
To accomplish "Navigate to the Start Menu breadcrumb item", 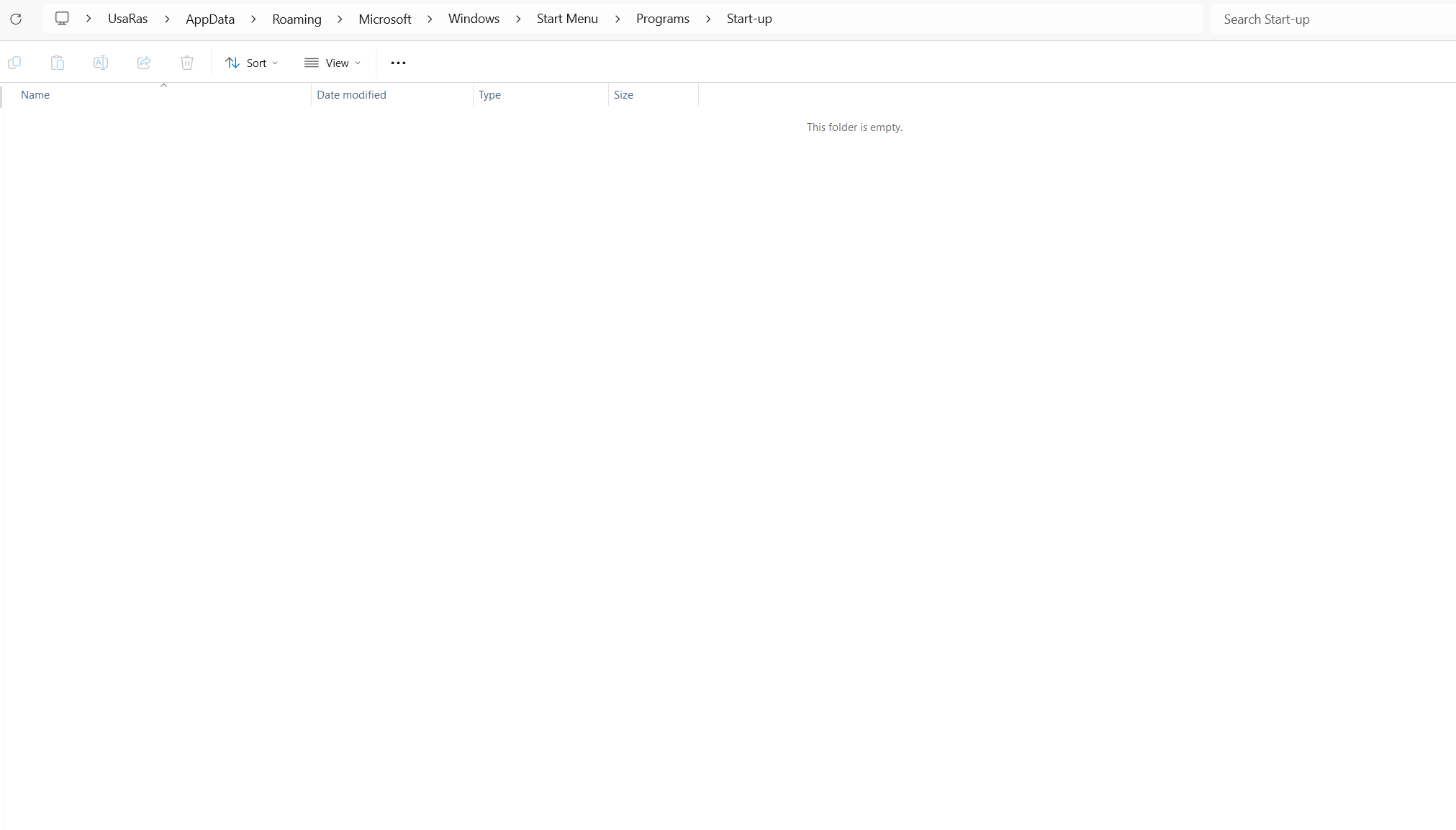I will [x=567, y=19].
